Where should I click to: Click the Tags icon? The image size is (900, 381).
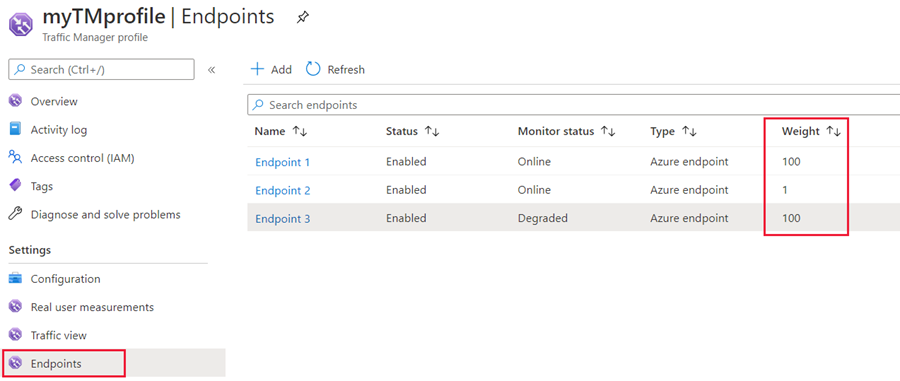point(15,186)
